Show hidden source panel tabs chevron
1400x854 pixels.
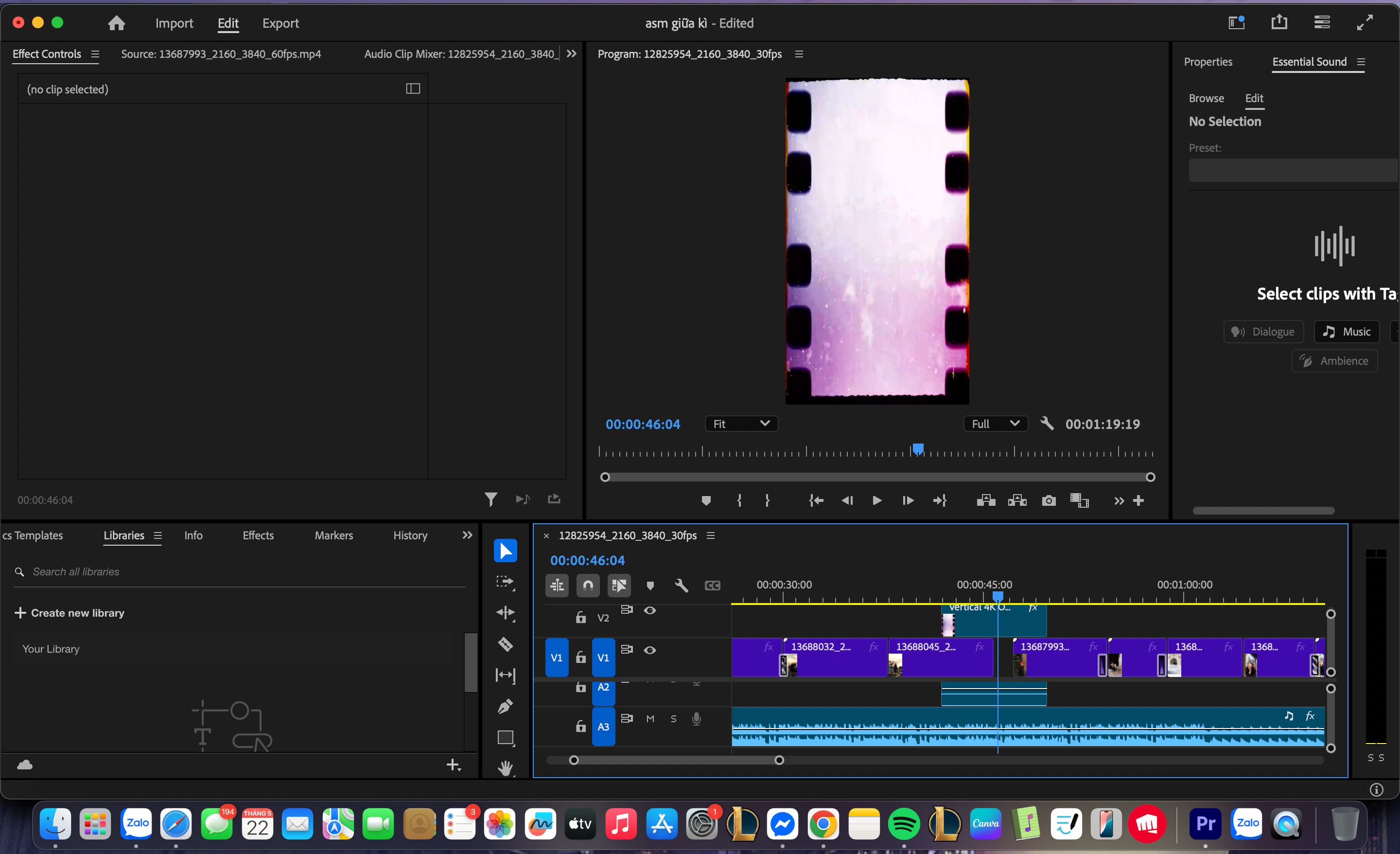(572, 53)
